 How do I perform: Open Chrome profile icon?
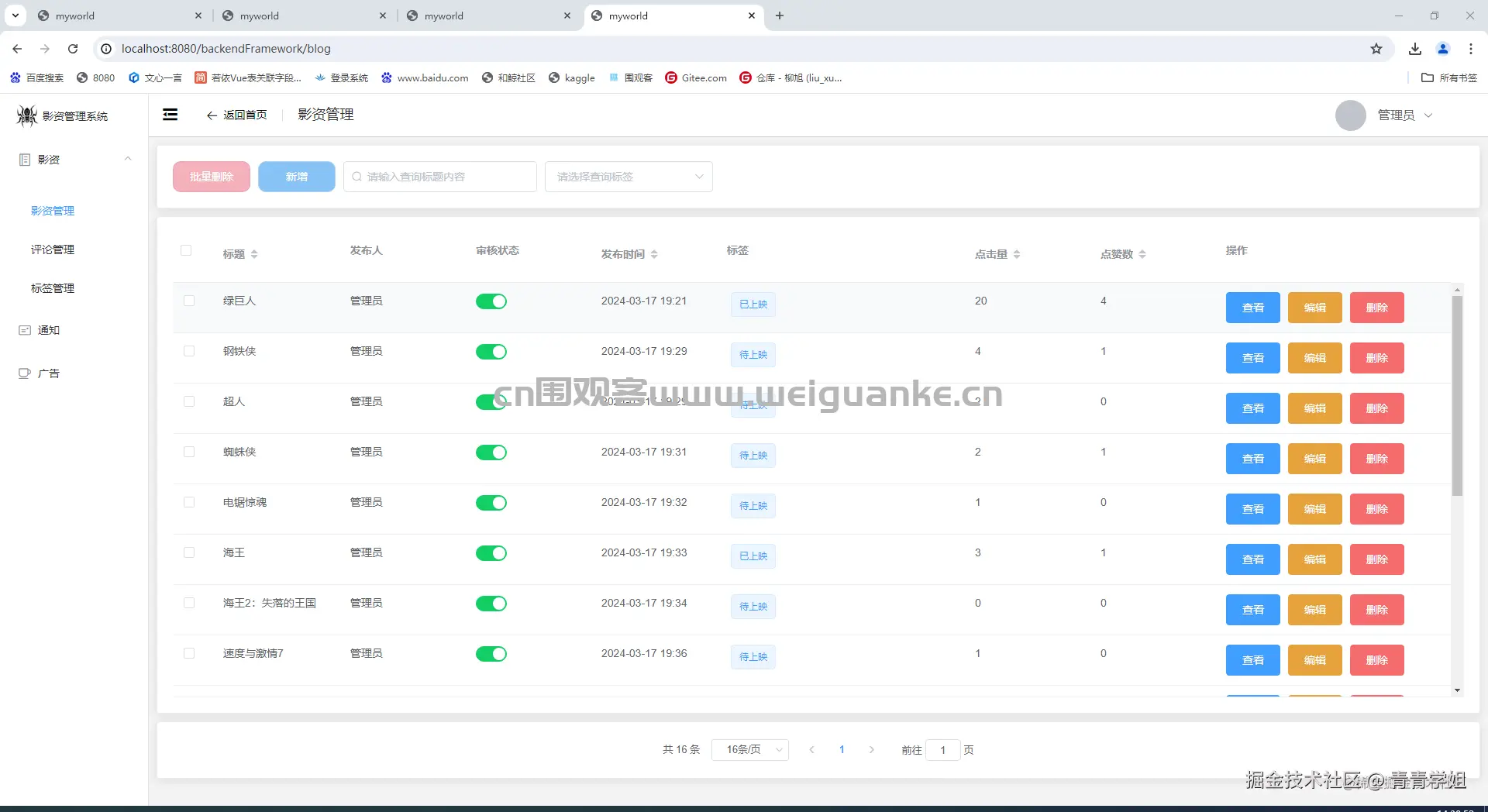(1443, 49)
